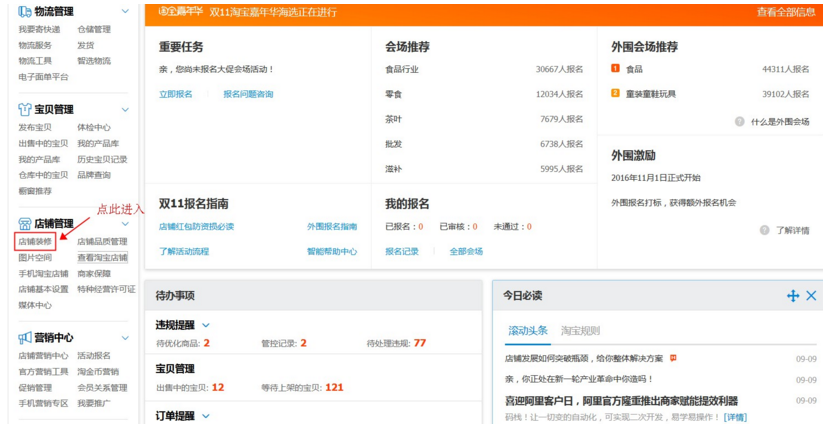Open headline 店铺发展如何突破瓶颈
Viewport: 823px width, 428px height.
(x=584, y=358)
